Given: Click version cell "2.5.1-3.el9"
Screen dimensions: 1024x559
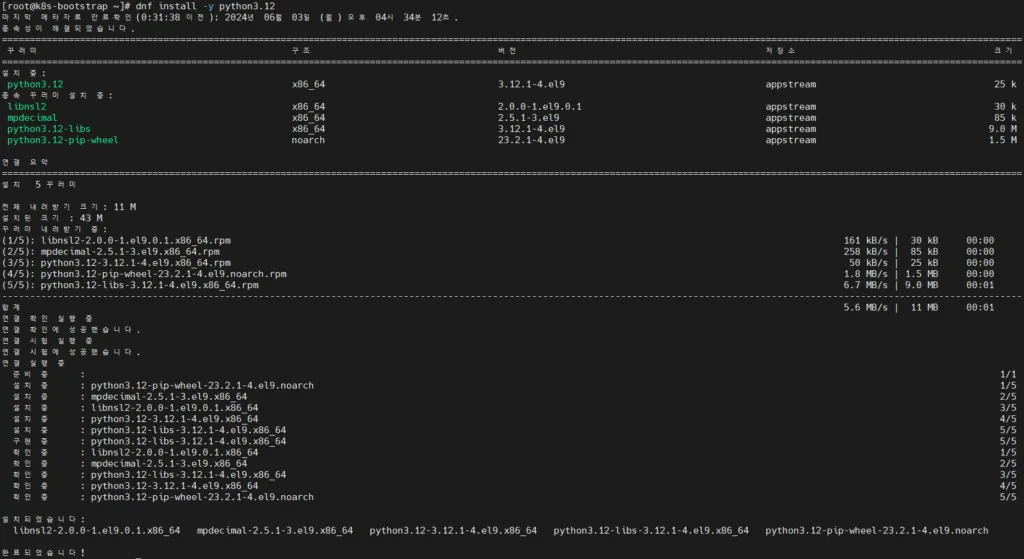Looking at the screenshot, I should [x=528, y=118].
